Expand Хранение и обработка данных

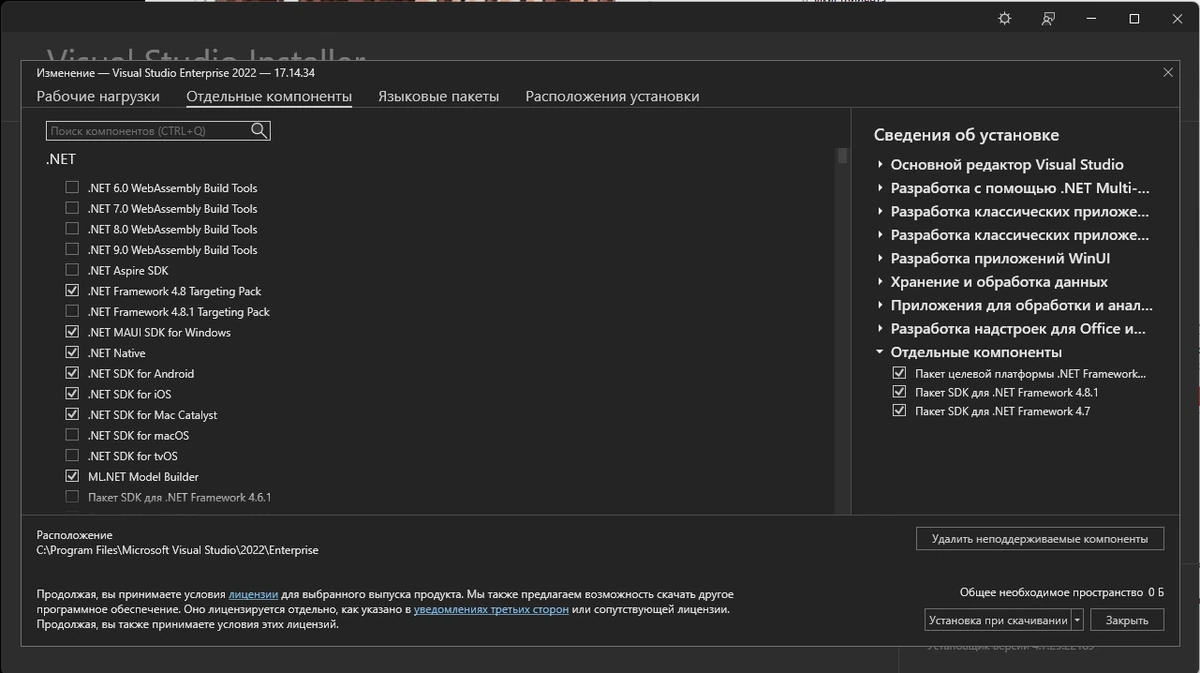coord(880,282)
